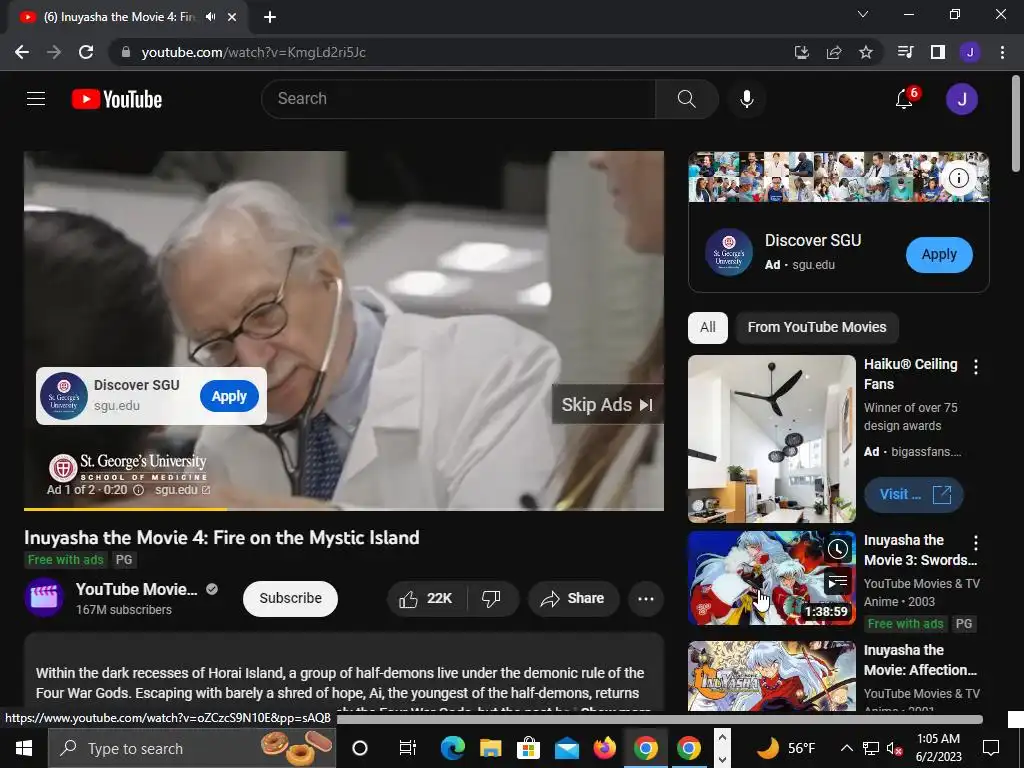
Task: Open Firefox from the taskbar
Action: point(605,748)
